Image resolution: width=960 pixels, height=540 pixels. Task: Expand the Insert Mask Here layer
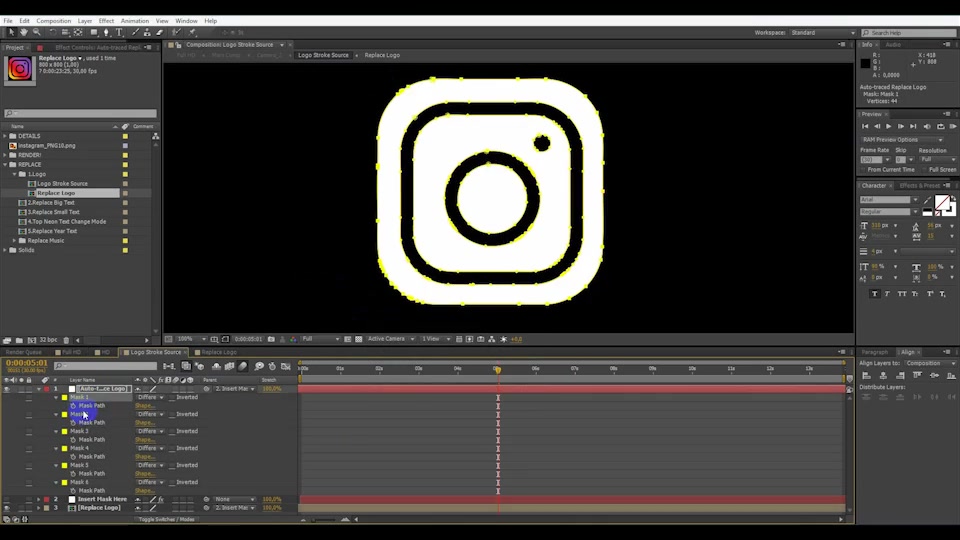tap(39, 500)
